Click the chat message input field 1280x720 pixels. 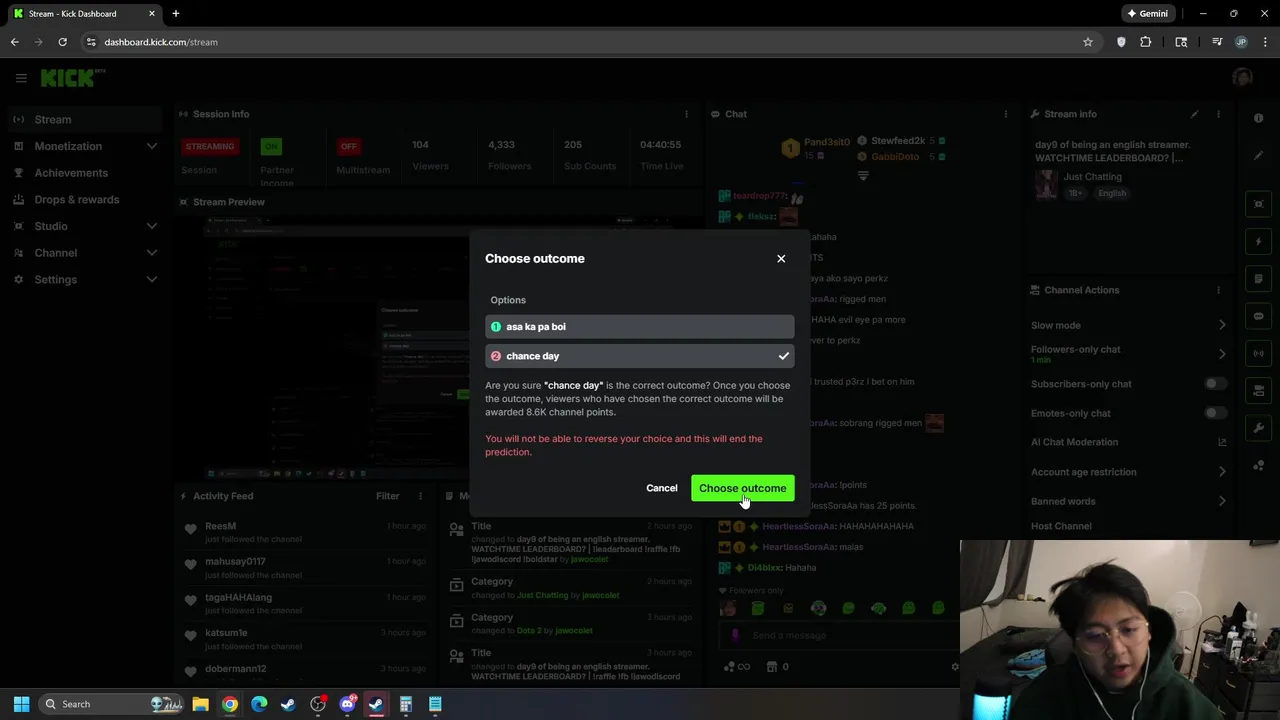(x=835, y=635)
